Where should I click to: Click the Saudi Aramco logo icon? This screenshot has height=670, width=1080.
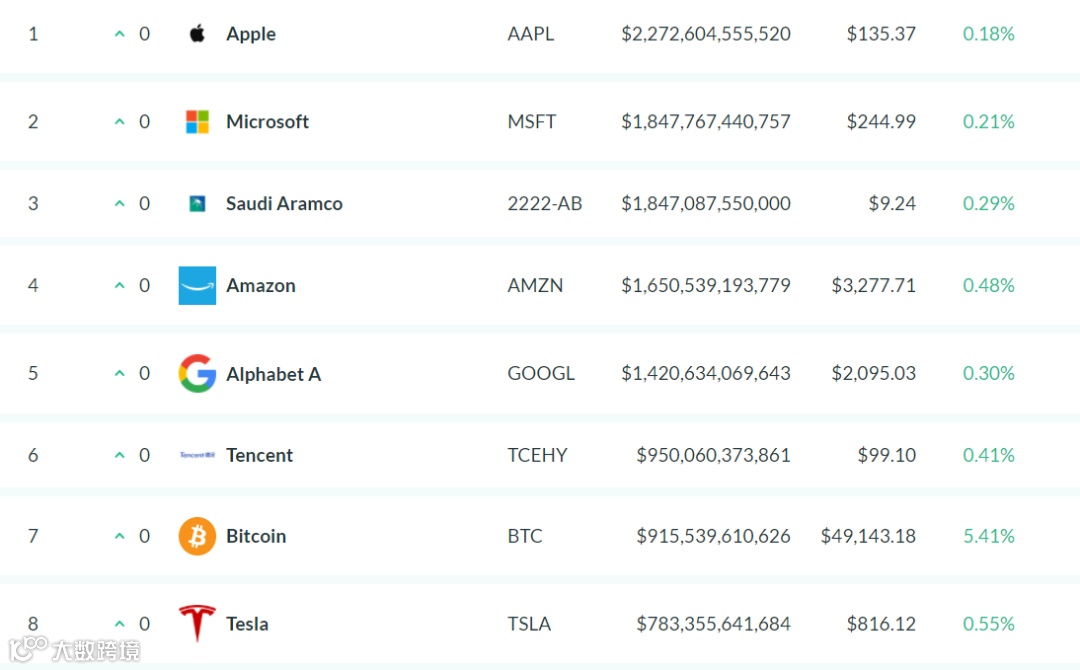(x=197, y=204)
